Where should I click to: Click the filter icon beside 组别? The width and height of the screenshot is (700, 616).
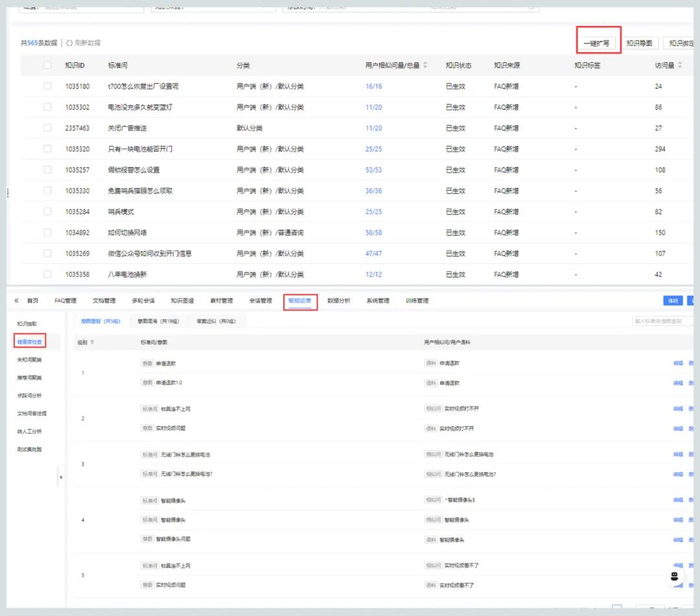93,342
